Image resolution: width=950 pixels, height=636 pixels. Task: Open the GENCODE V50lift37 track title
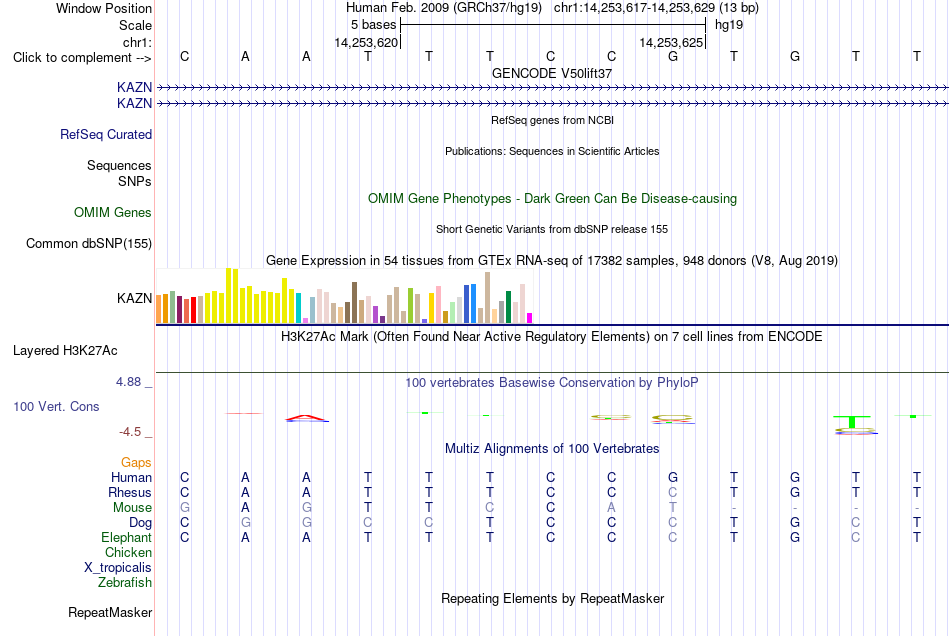click(x=552, y=73)
